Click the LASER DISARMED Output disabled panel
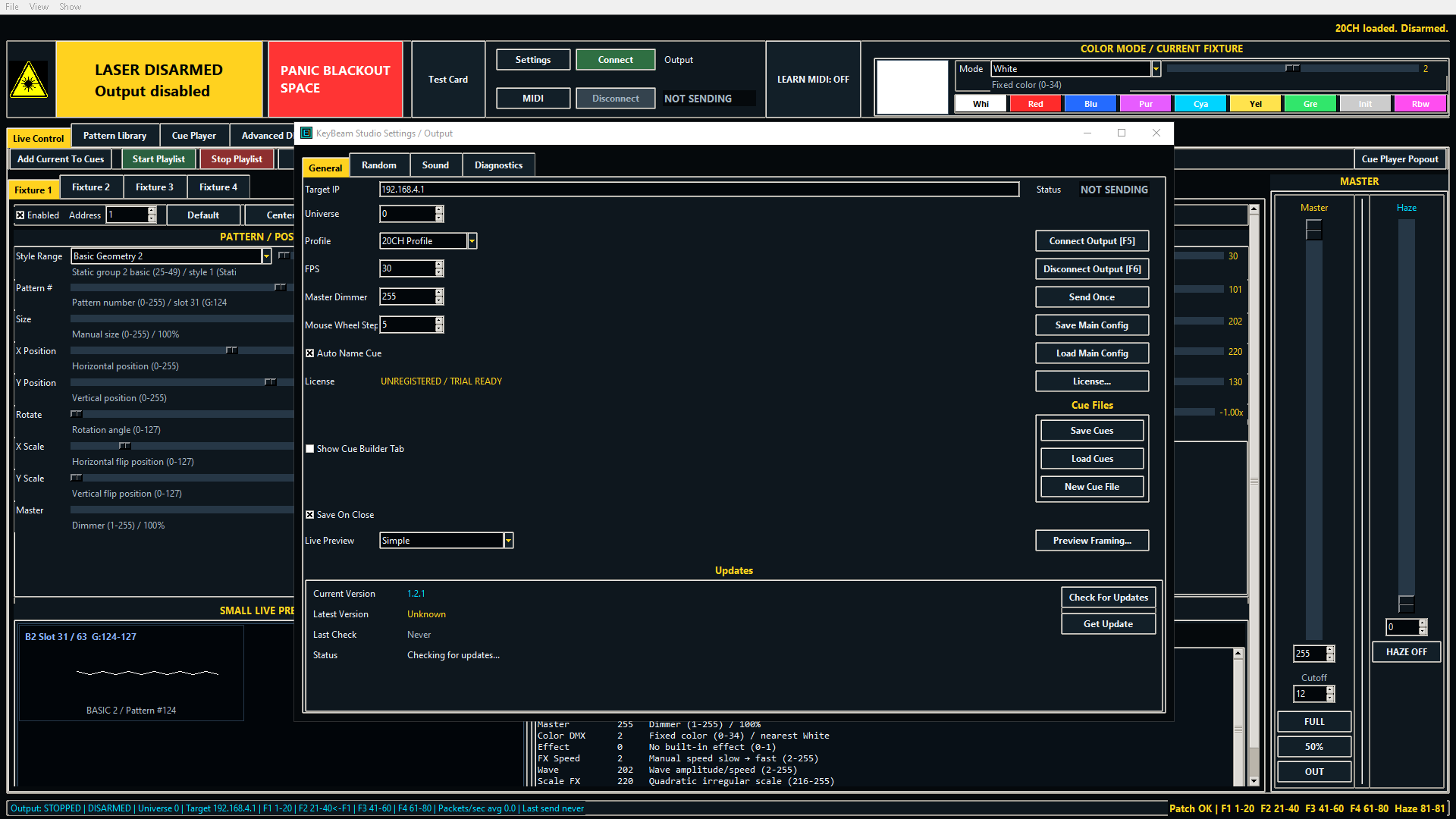 pos(158,80)
